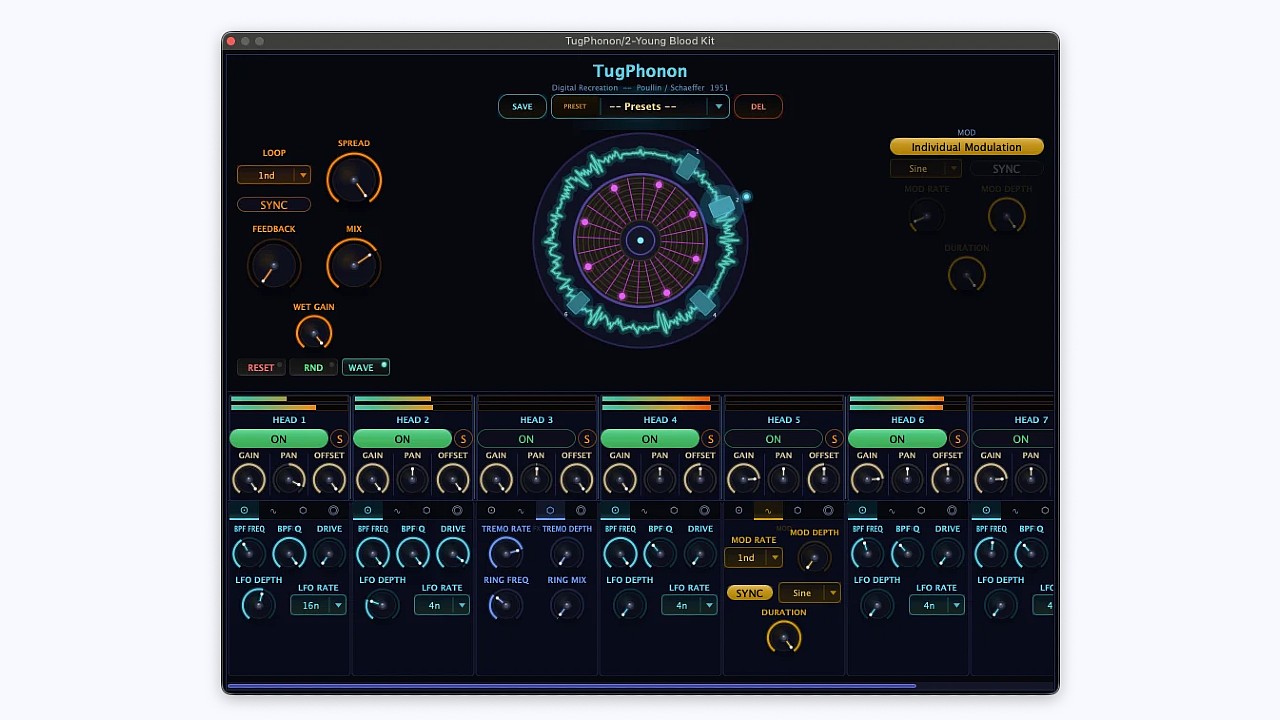Click global MOD SYNC button
Viewport: 1280px width, 720px height.
pyautogui.click(x=1006, y=169)
